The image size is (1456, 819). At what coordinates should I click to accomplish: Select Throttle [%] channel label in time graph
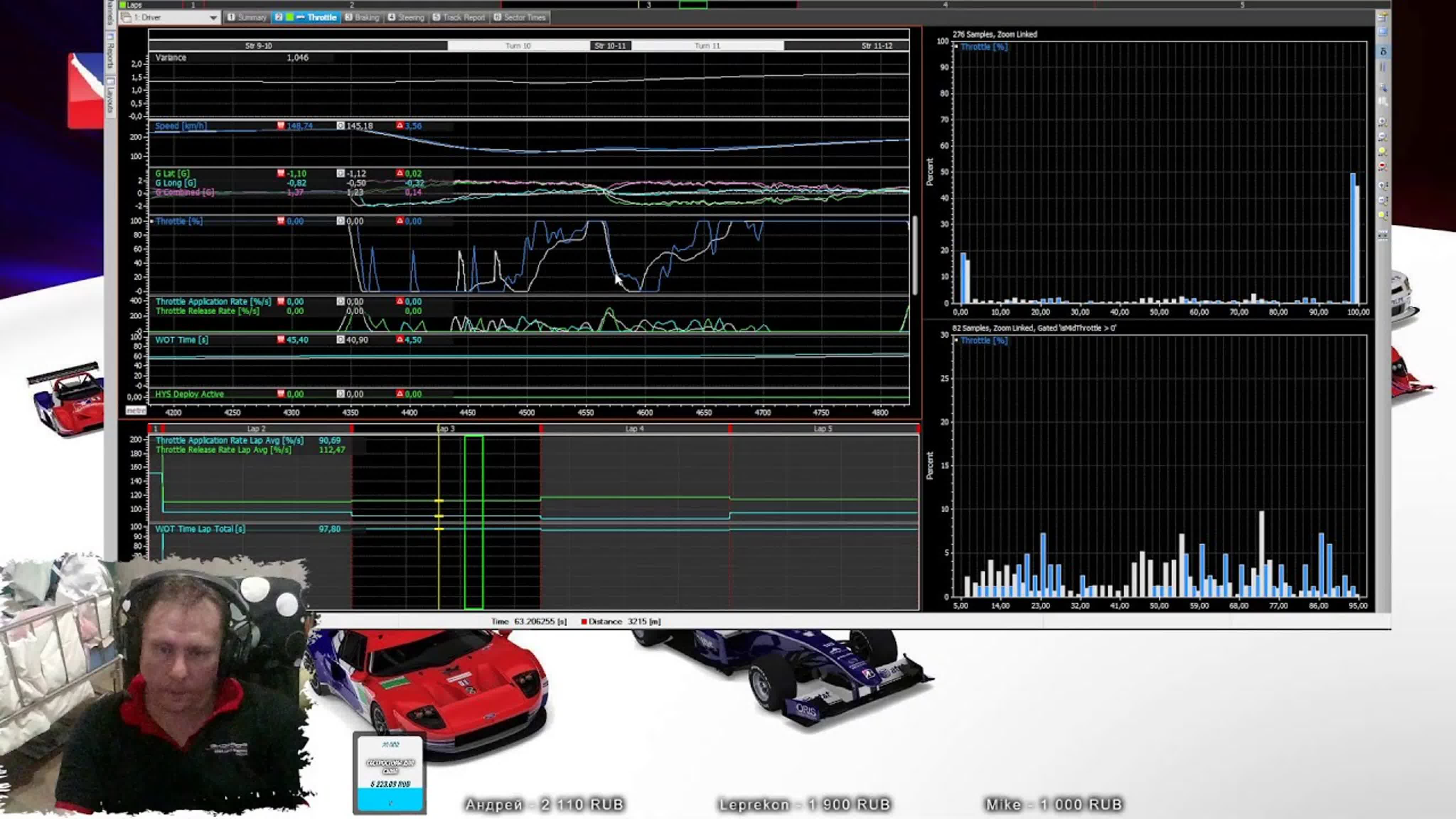(178, 221)
